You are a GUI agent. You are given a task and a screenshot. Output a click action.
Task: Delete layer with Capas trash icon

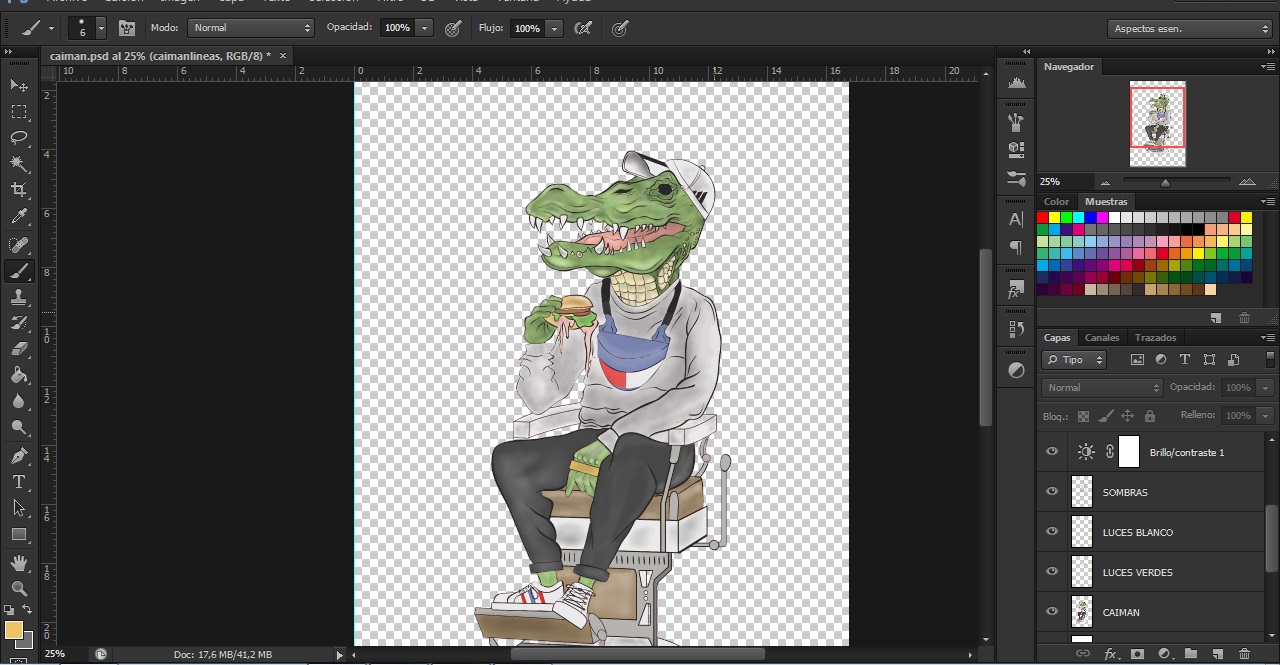click(x=1244, y=653)
